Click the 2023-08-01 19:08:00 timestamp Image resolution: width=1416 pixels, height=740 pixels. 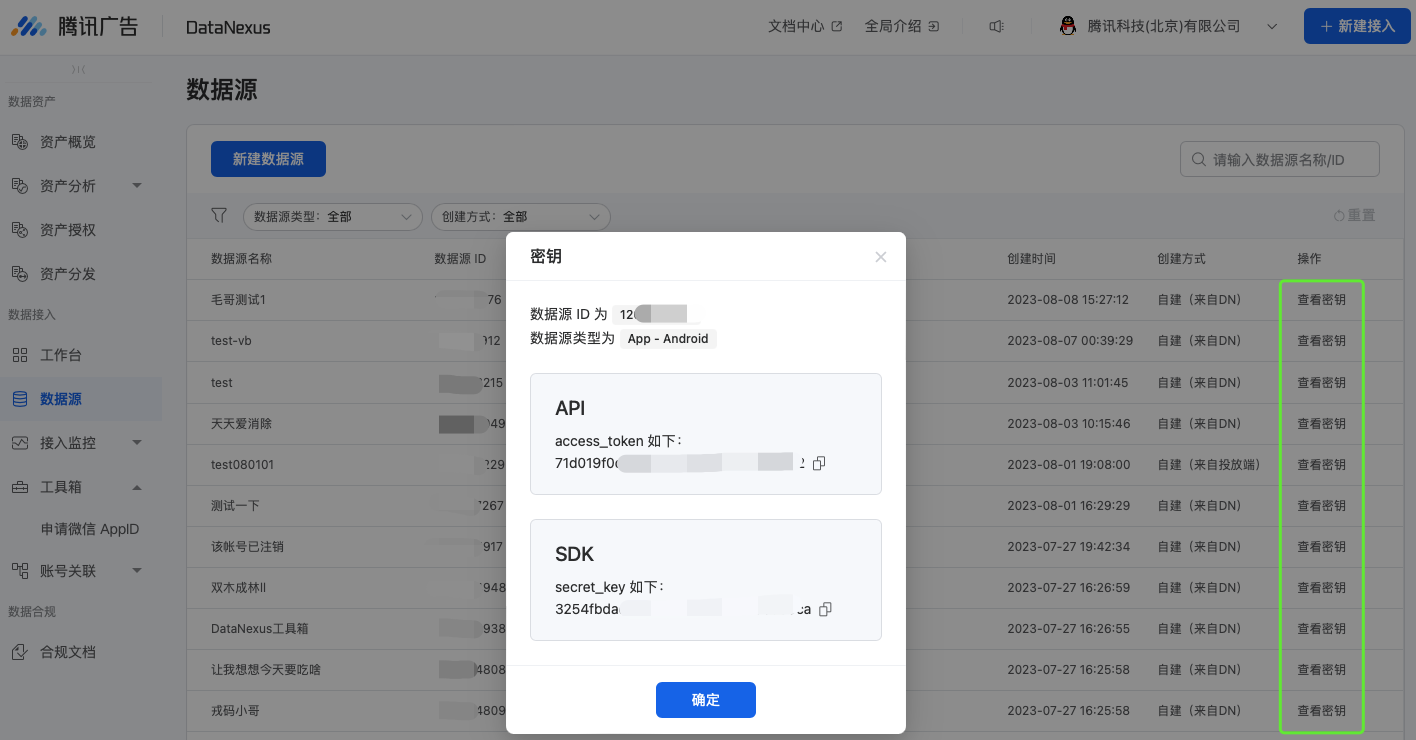pos(1068,465)
